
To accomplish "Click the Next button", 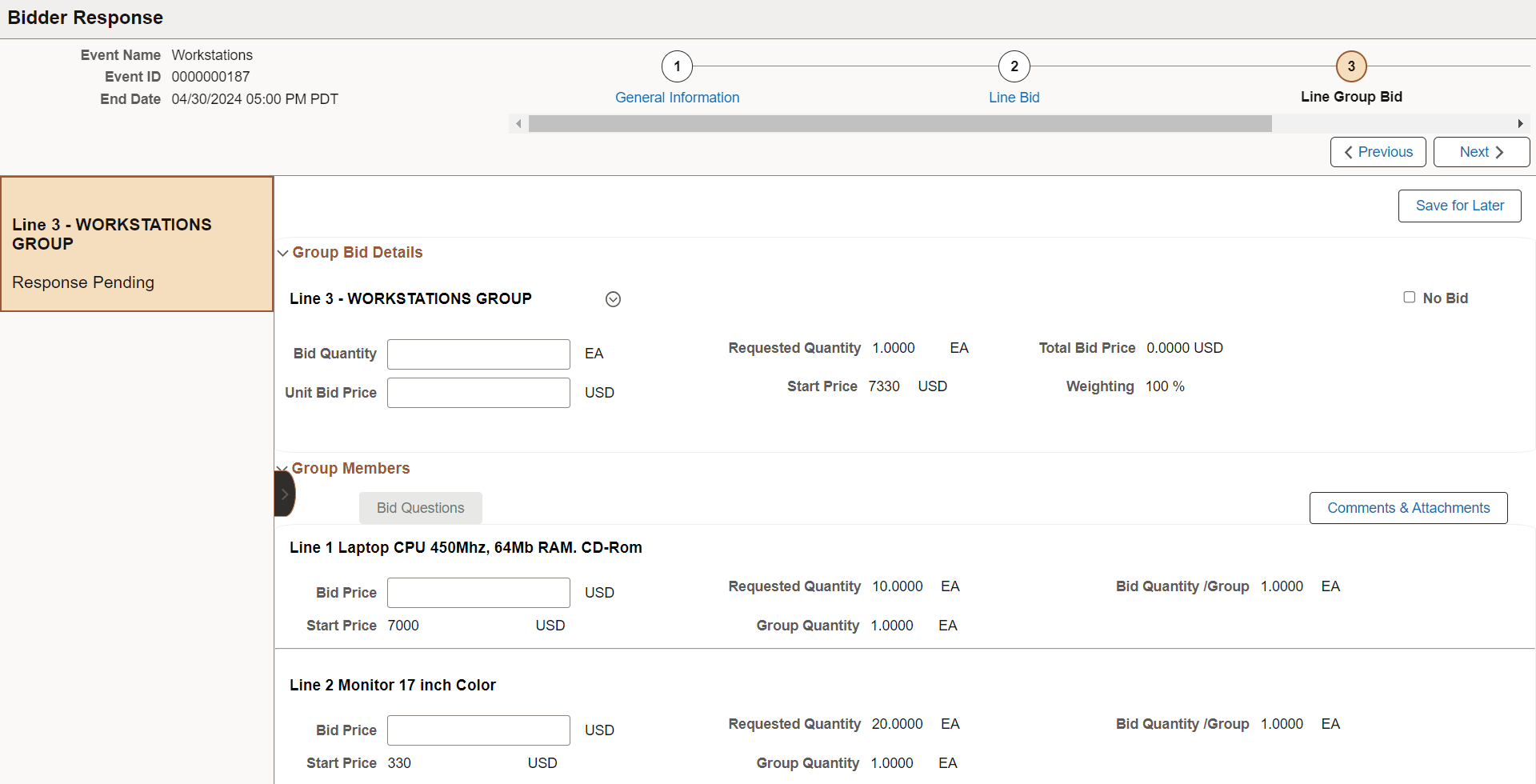I will (x=1481, y=151).
